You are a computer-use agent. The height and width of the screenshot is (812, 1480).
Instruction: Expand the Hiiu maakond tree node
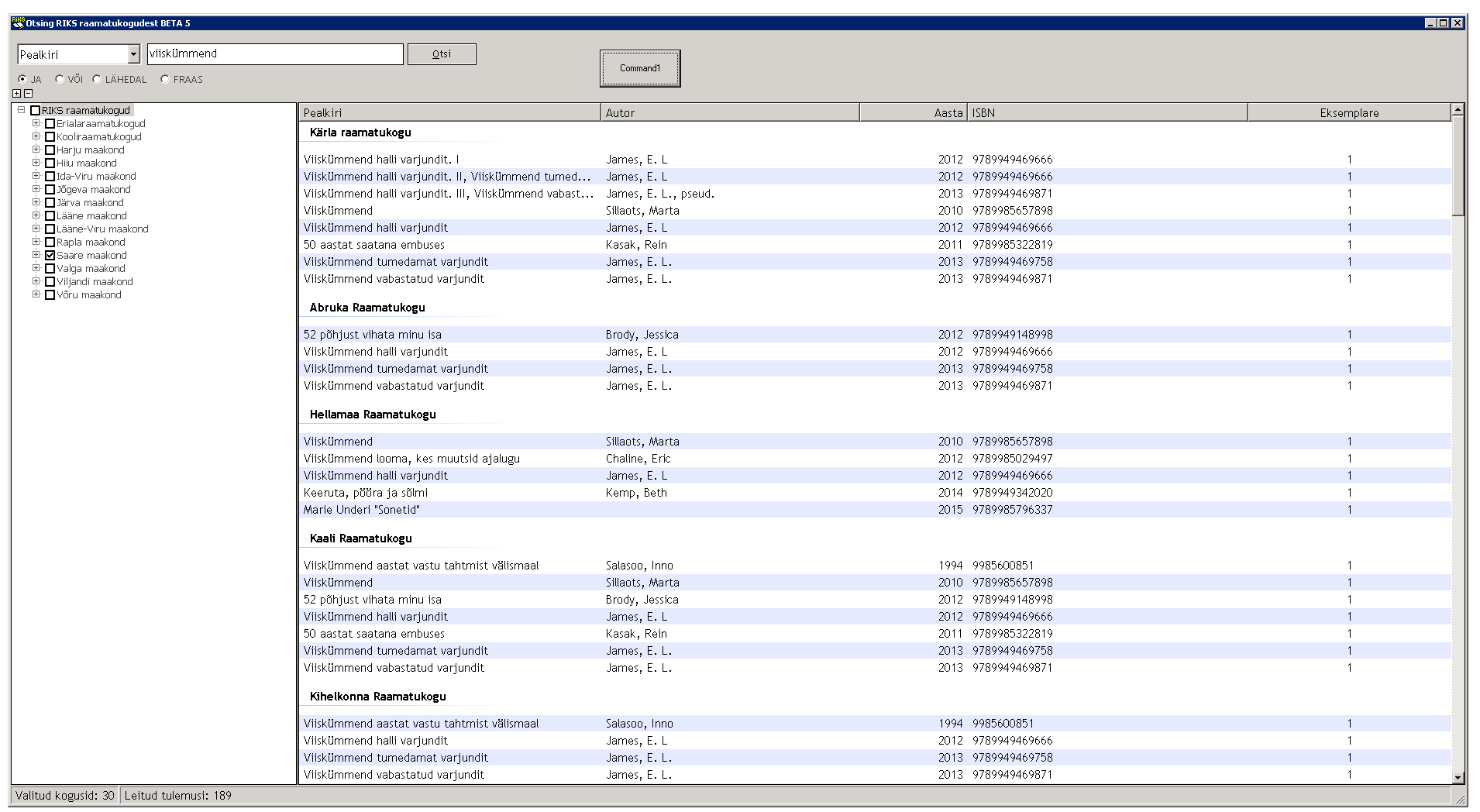pyautogui.click(x=36, y=163)
